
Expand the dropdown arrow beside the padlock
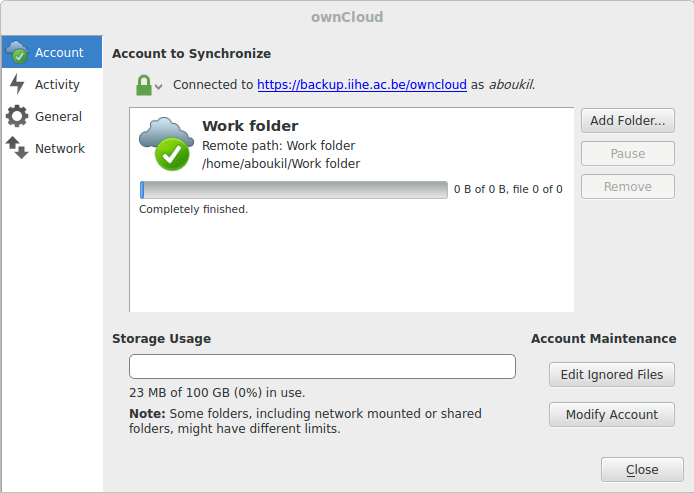click(158, 87)
